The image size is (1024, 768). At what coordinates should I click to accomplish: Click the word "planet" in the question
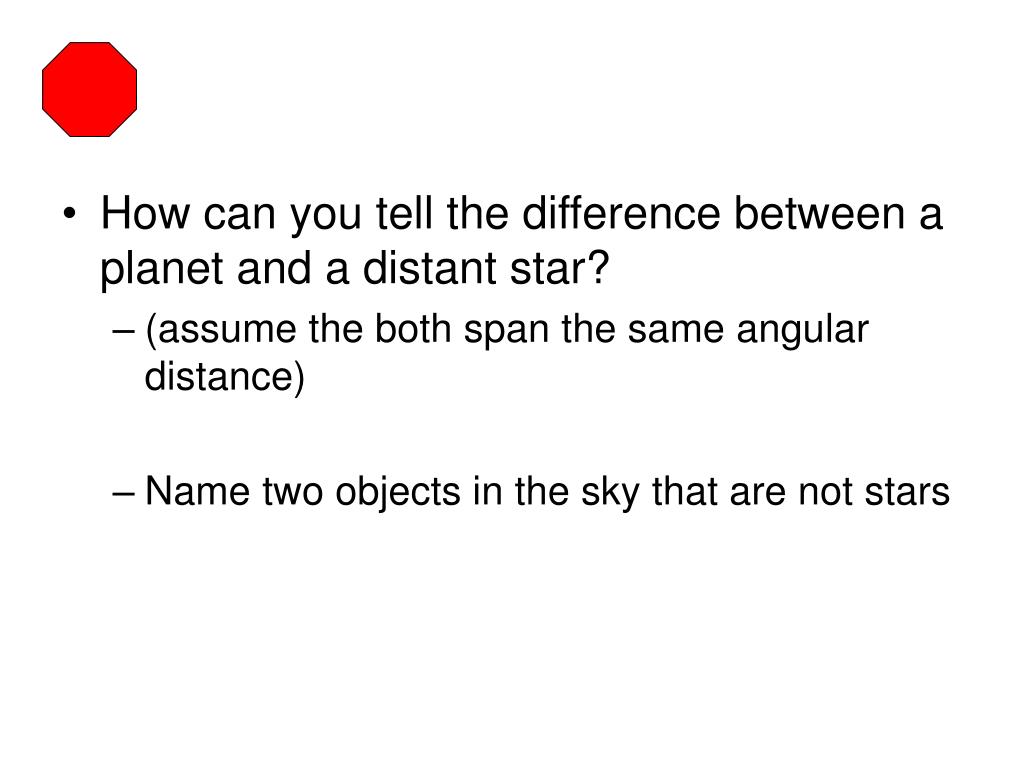[161, 269]
